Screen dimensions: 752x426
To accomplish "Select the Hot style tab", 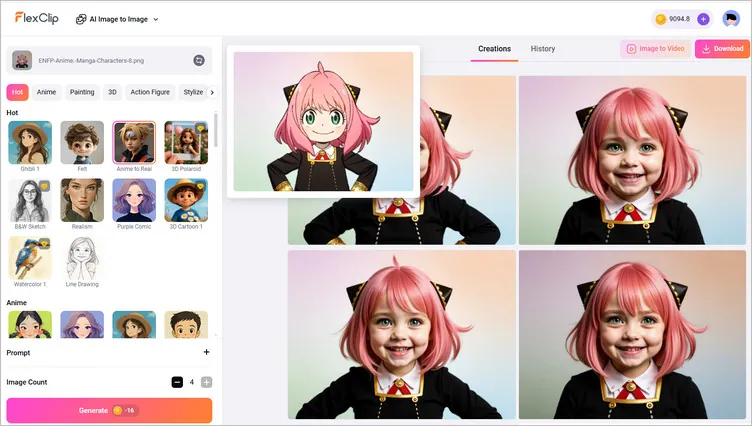I will (x=17, y=92).
